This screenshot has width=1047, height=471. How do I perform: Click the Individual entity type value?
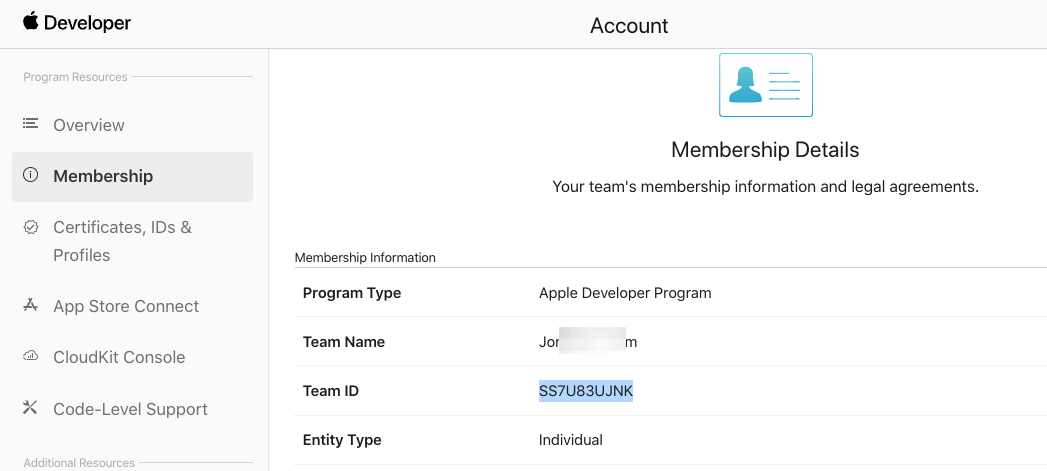pyautogui.click(x=571, y=440)
